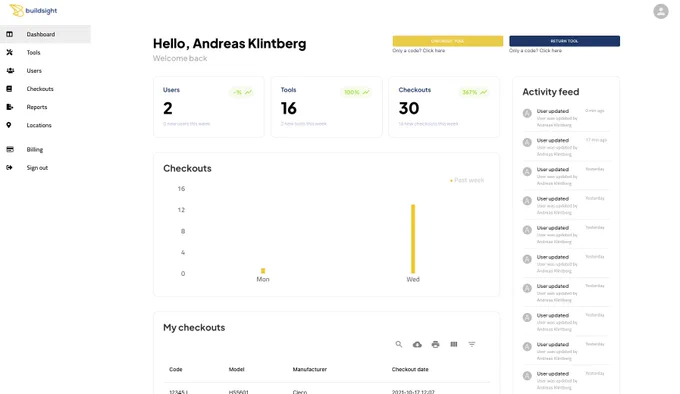This screenshot has width=680, height=394.
Task: Click the Sign out icon in sidebar
Action: (10, 168)
